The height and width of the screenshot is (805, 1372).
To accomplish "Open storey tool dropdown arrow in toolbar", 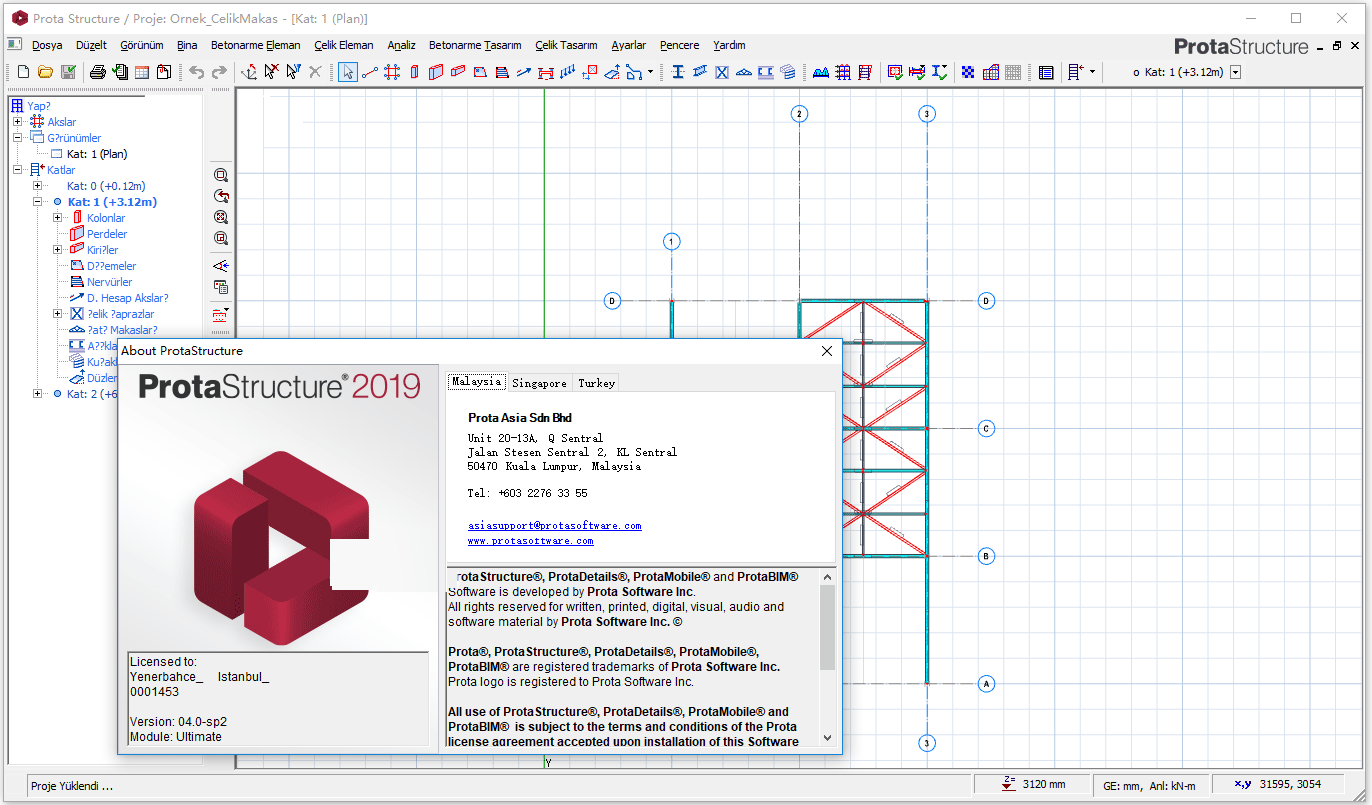I will [x=1092, y=72].
